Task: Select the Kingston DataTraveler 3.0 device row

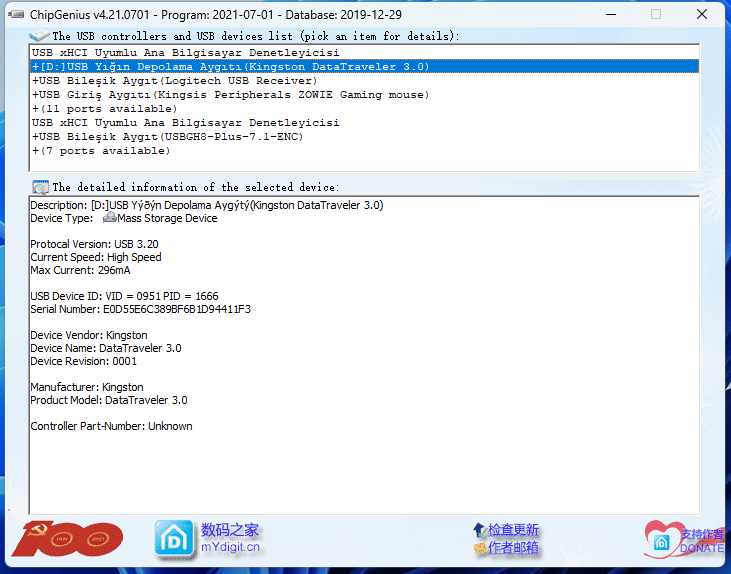Action: point(365,66)
